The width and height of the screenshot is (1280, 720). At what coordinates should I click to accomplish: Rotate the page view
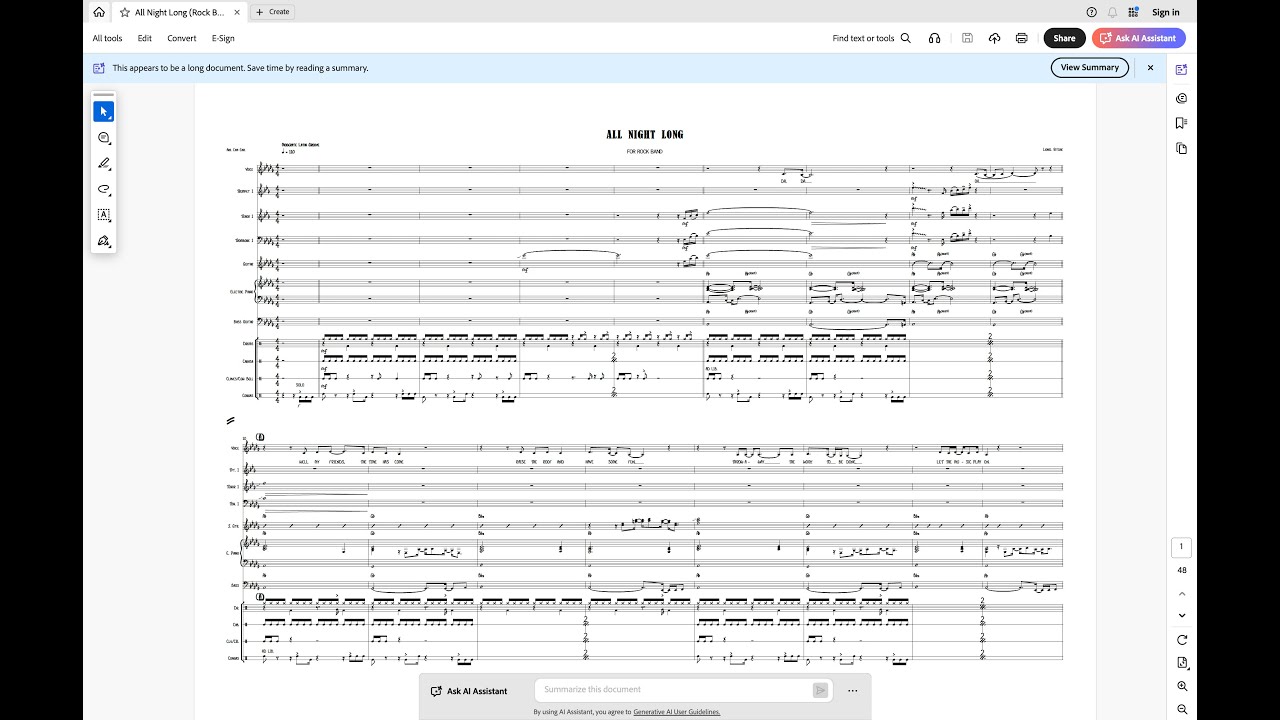click(x=1182, y=640)
